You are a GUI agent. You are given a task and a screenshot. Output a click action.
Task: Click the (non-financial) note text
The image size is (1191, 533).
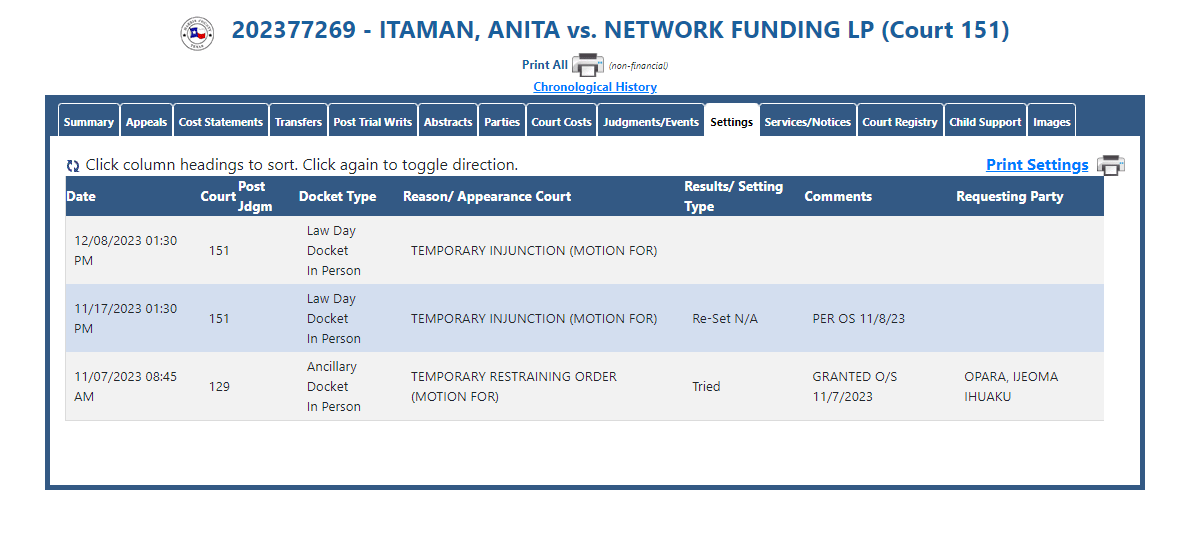(x=638, y=66)
